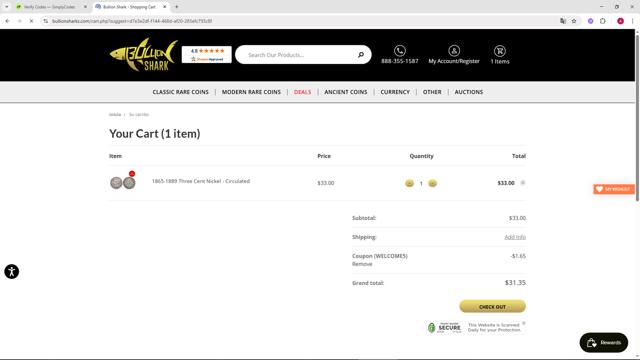Open the 4.8 star Shopper Approved badge

[x=207, y=55]
